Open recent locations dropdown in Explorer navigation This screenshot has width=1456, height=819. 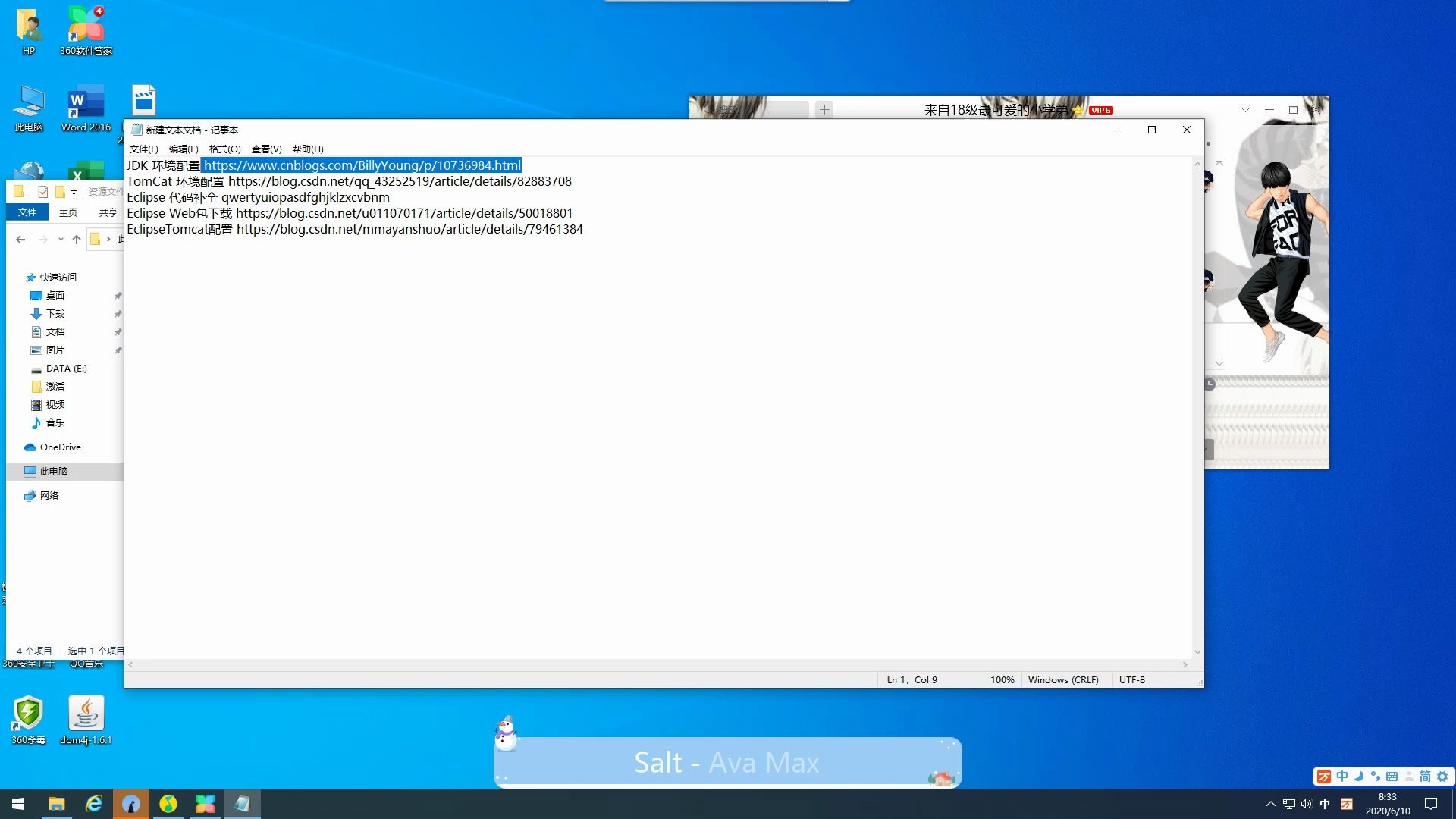point(61,240)
